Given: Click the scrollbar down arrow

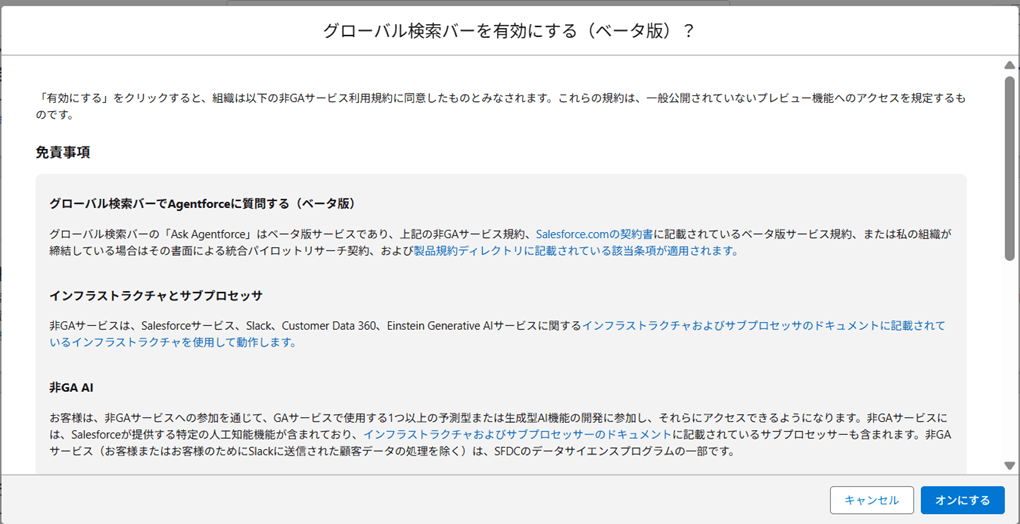Looking at the screenshot, I should coord(1009,465).
